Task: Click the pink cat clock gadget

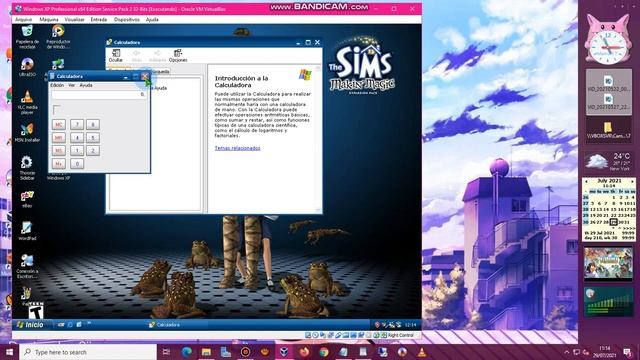Action: click(x=608, y=40)
